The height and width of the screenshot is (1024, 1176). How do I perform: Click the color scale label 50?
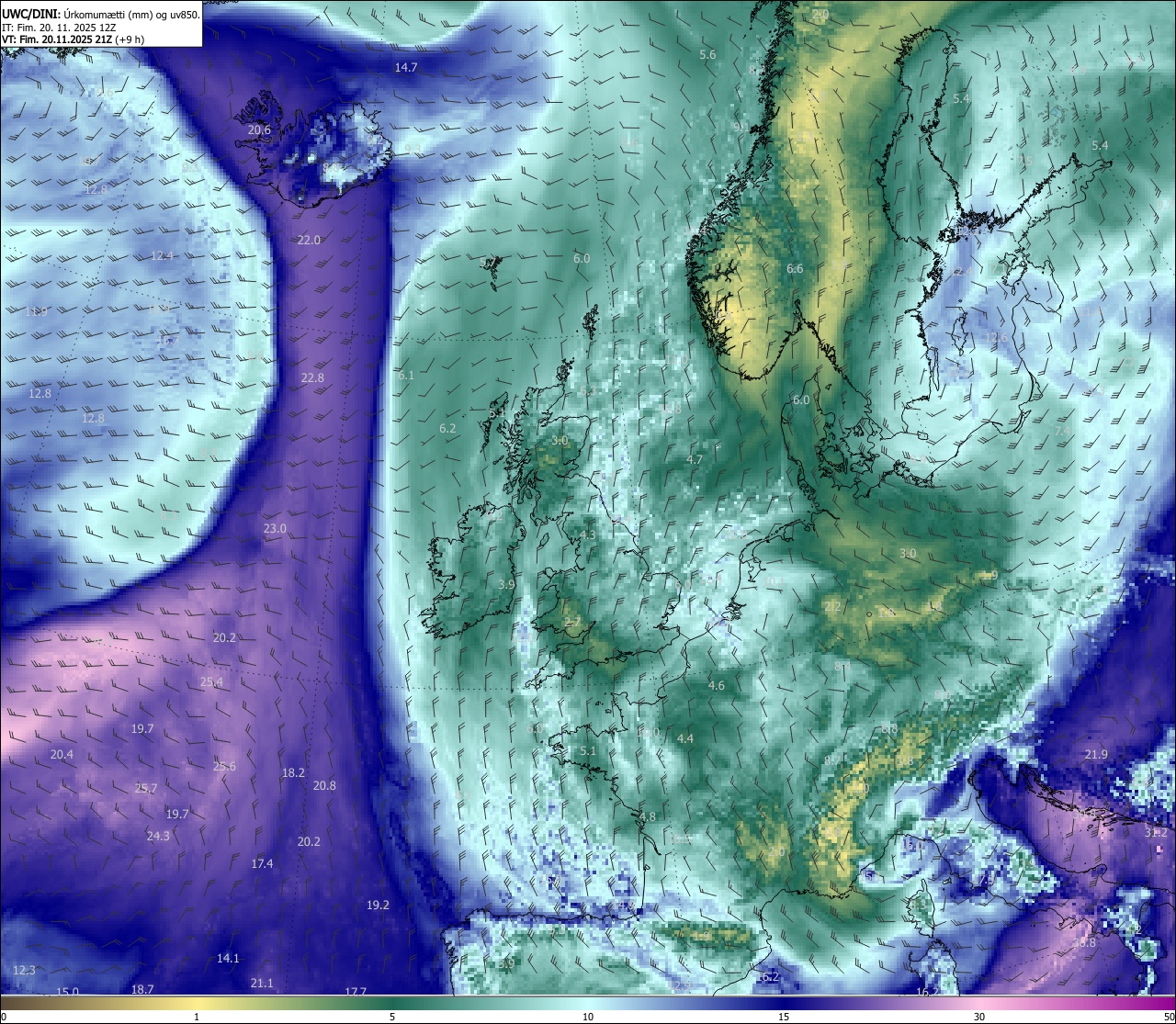click(x=1169, y=1017)
